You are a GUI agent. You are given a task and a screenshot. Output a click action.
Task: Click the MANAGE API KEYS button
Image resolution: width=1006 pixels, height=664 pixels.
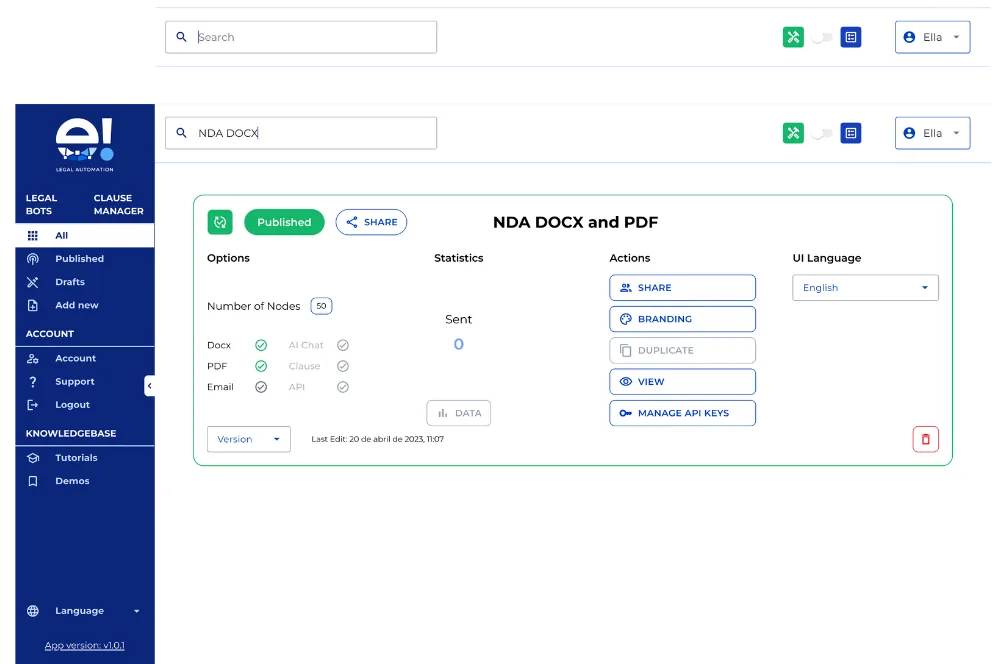[682, 413]
